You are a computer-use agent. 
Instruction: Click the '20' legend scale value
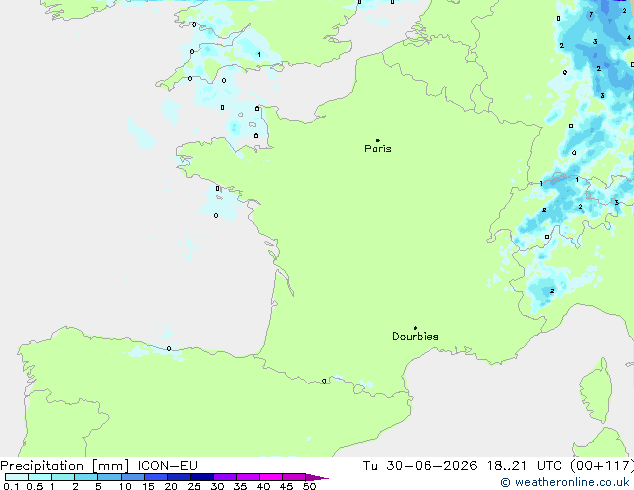point(171,486)
